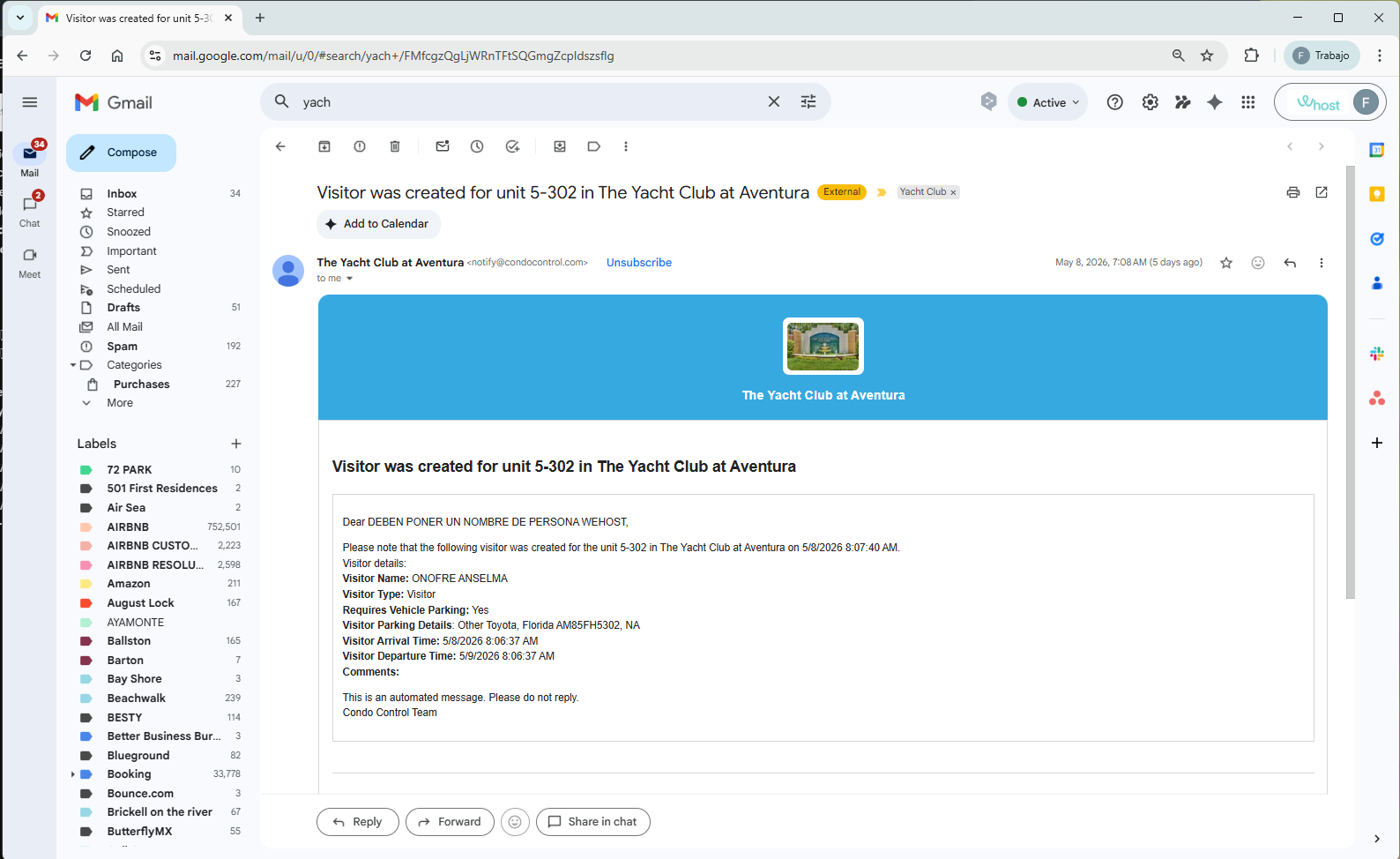Image resolution: width=1400 pixels, height=859 pixels.
Task: Switch to Meet in left rail
Action: tap(30, 262)
